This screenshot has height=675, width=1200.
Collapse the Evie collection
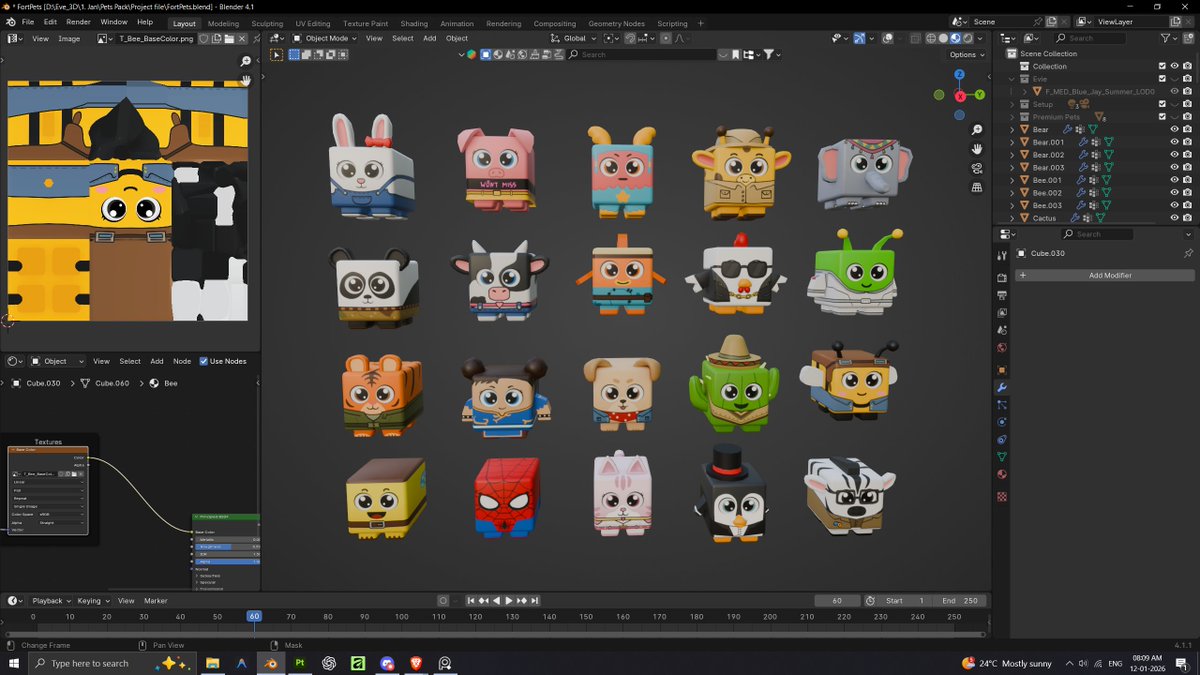[1012, 79]
